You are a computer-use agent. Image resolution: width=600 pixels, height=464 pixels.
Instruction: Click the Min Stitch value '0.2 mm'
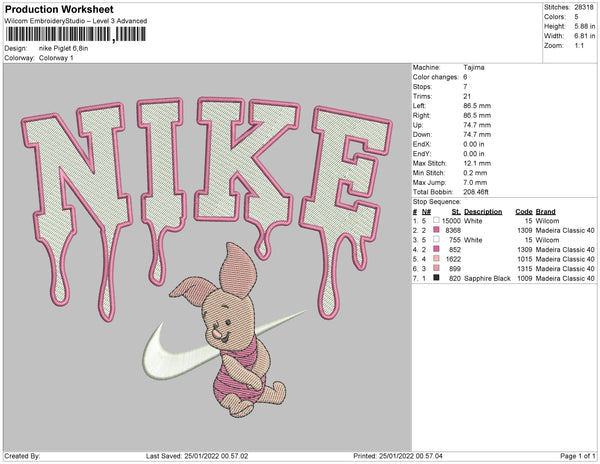[475, 173]
